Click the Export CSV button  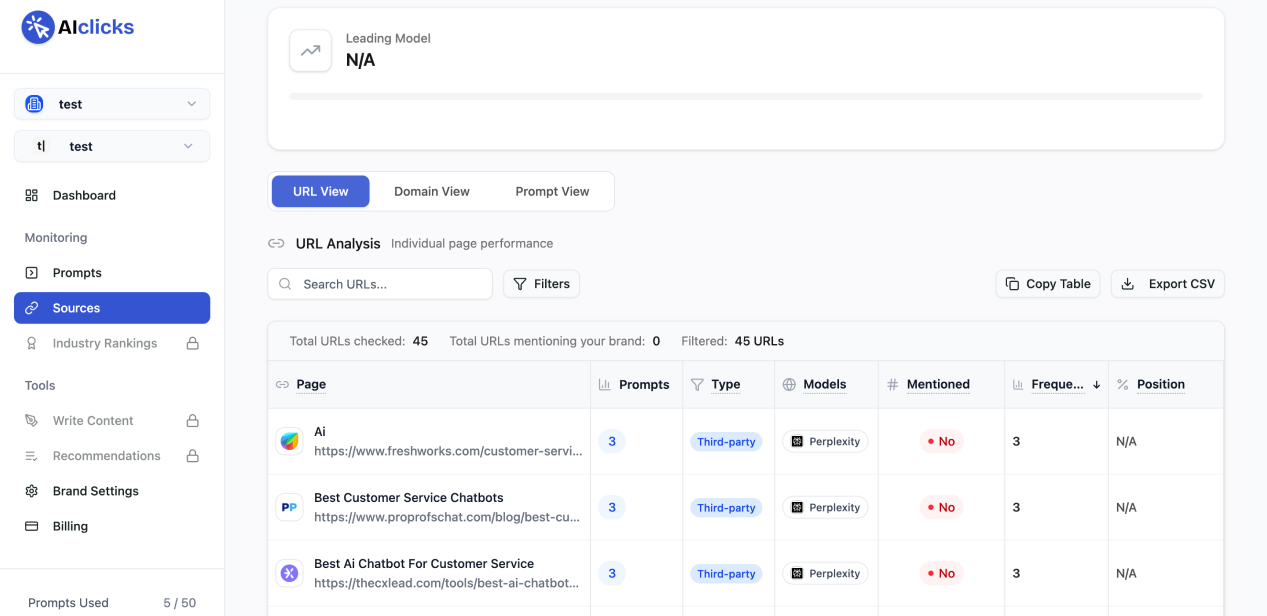coord(1167,284)
